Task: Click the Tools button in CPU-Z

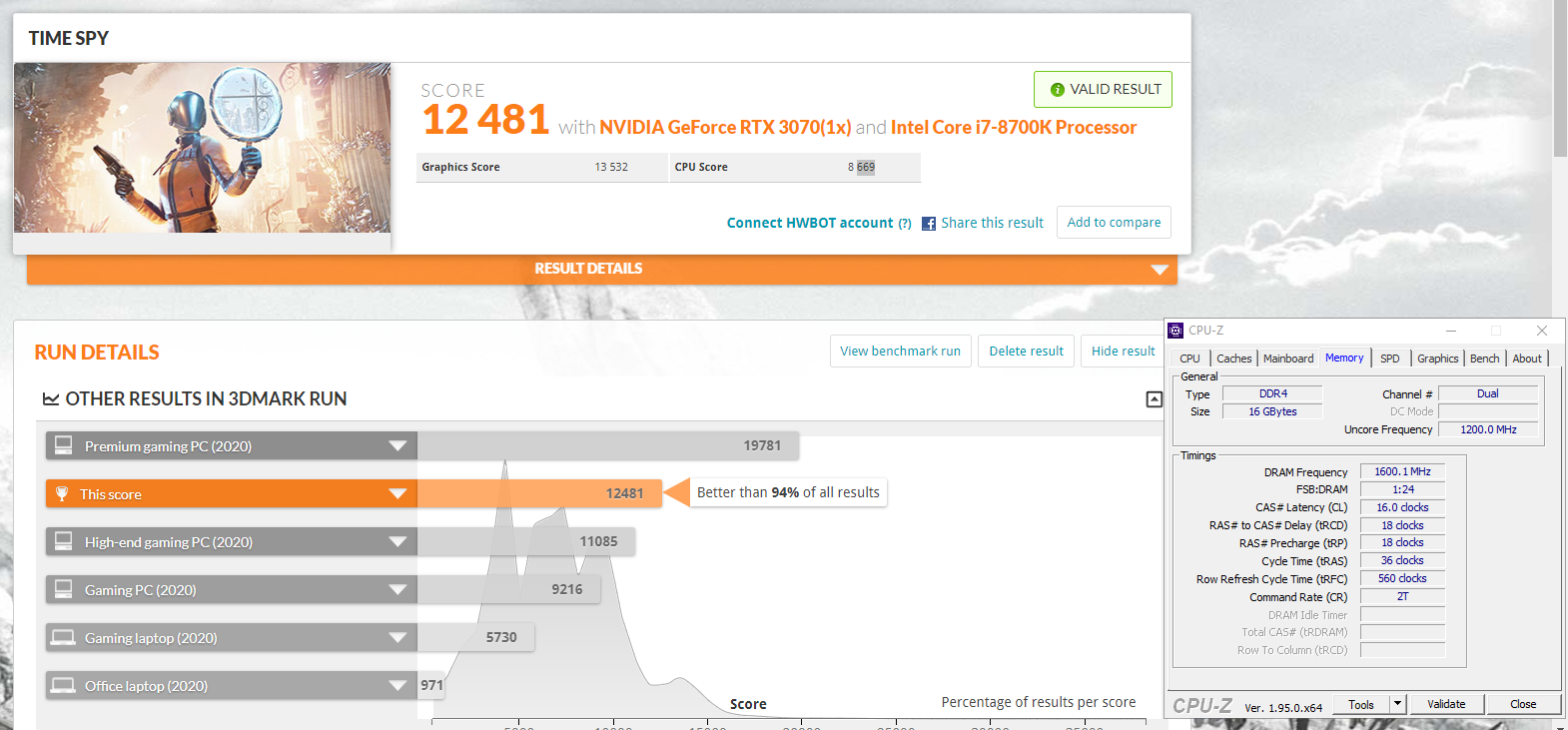Action: (x=1361, y=704)
